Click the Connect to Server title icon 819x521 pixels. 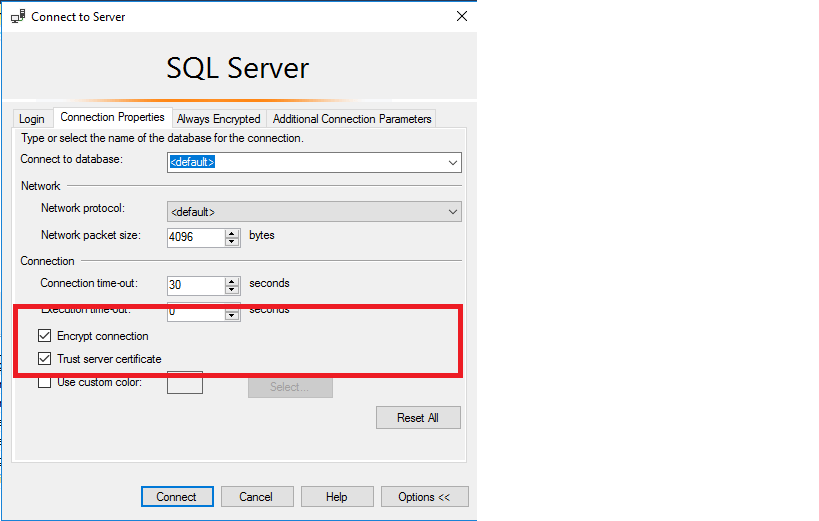[18, 16]
